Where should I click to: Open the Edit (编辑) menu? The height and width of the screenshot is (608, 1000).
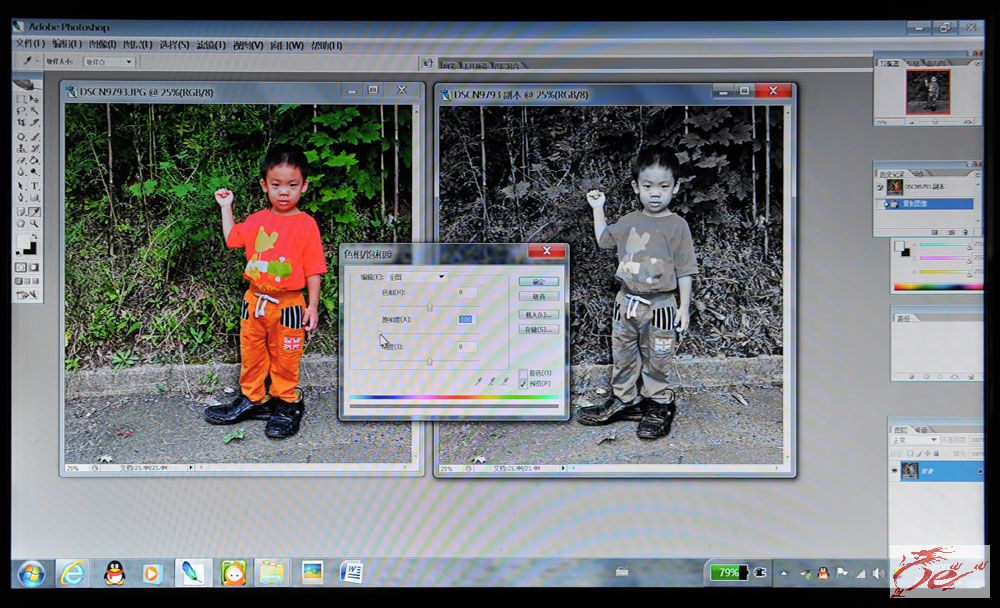click(x=66, y=44)
